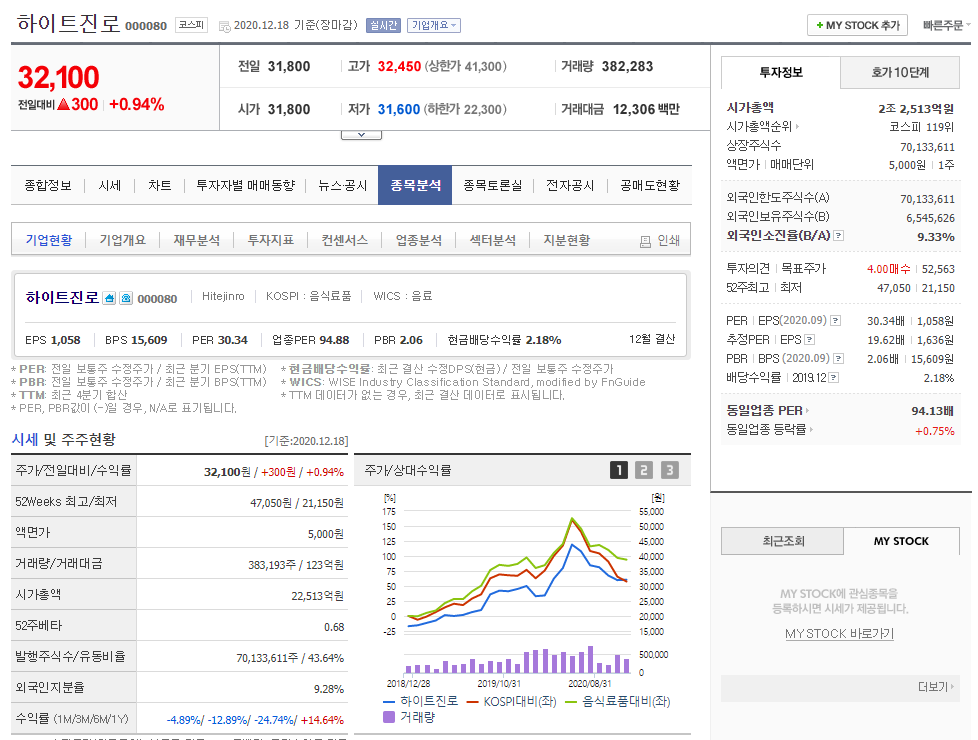Select the 섹터분석 sub-tab
This screenshot has width=978, height=740.
(x=493, y=240)
